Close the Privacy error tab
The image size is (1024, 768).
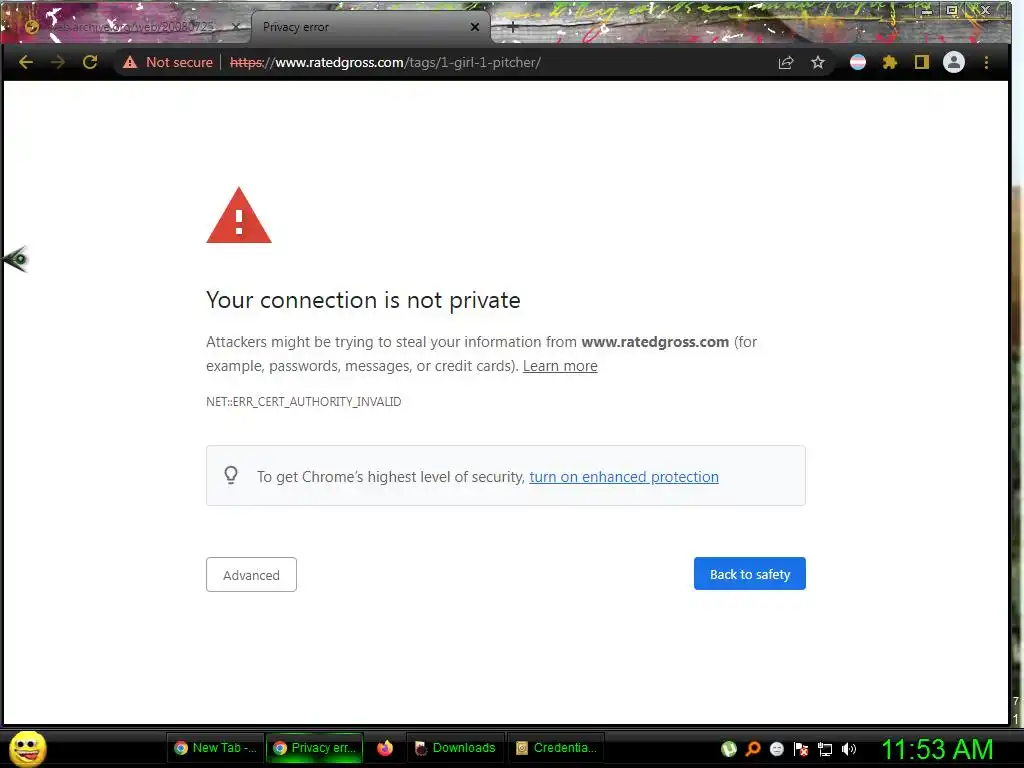[475, 27]
